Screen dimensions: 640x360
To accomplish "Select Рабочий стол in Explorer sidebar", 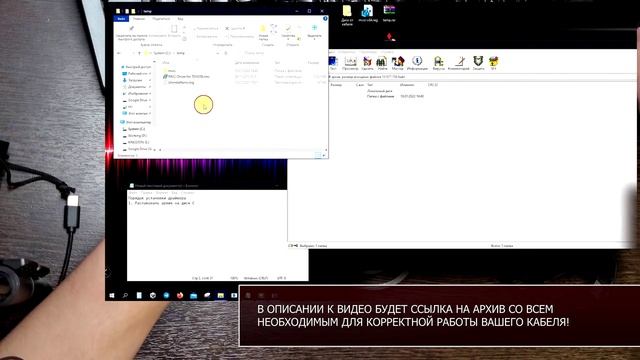I will 137,73.
